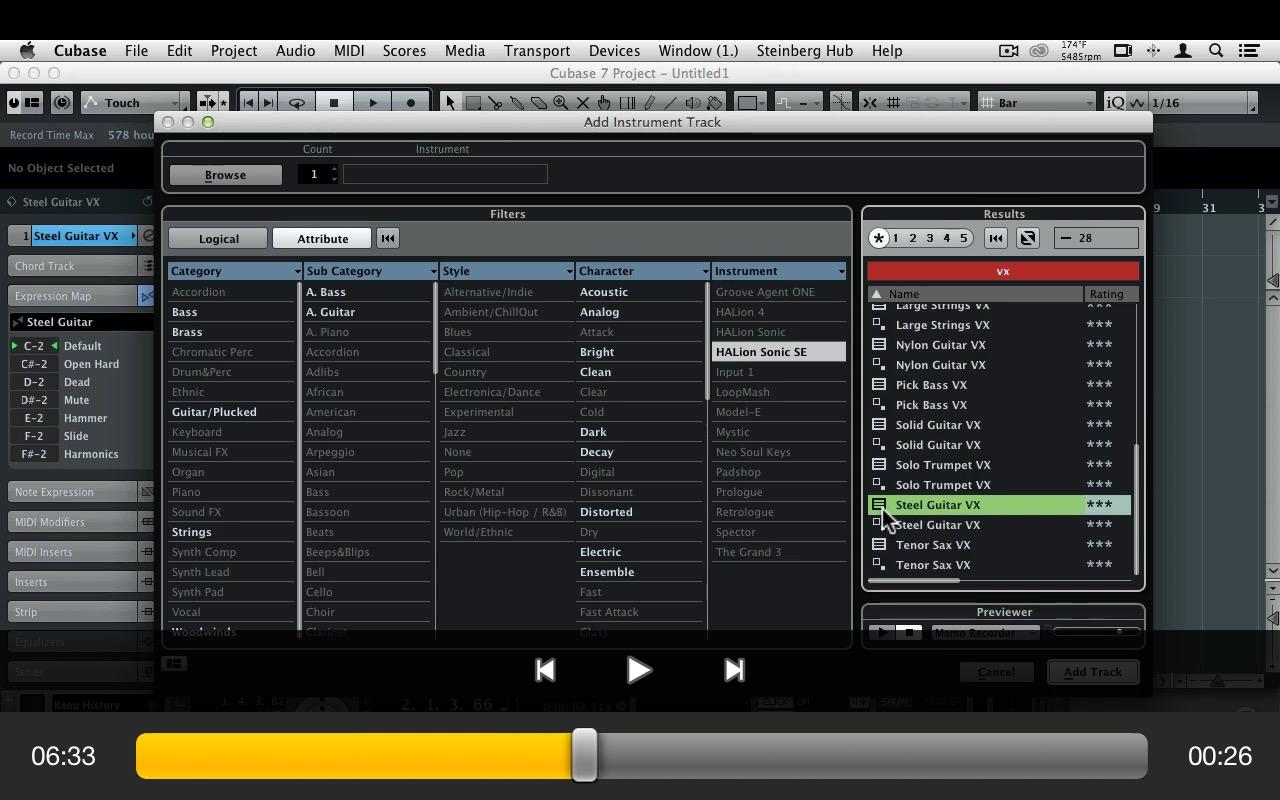Click the iQ quantize icon
This screenshot has width=1280, height=800.
click(x=1116, y=102)
